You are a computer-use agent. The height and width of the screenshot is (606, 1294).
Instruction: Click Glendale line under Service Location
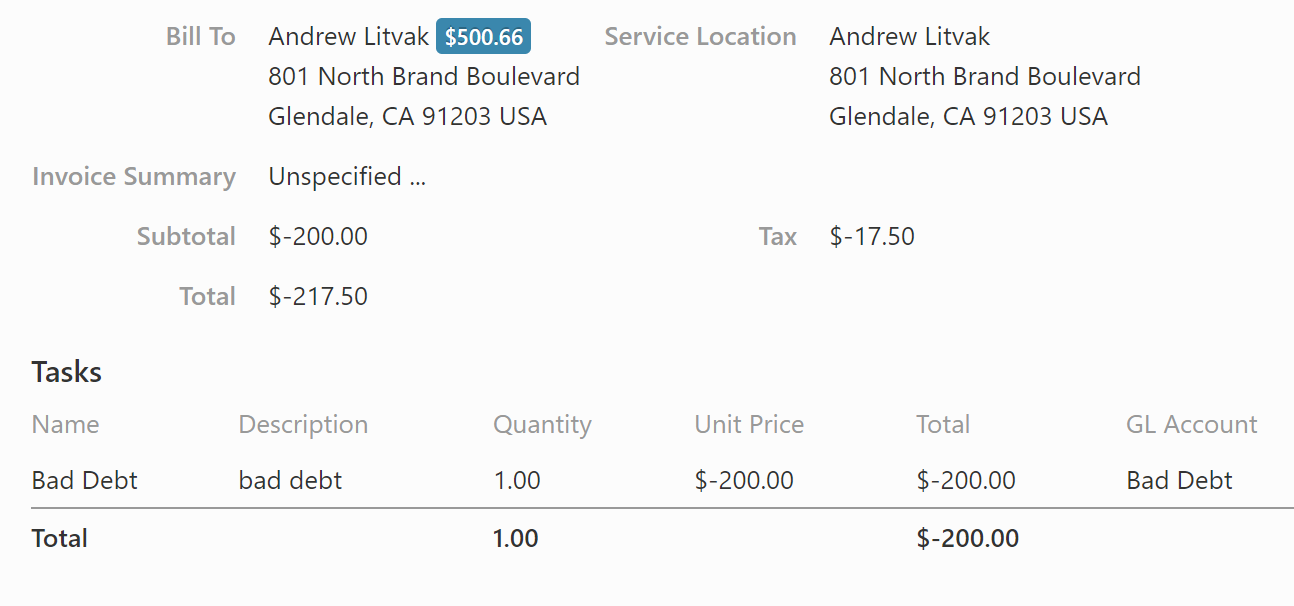[x=968, y=117]
